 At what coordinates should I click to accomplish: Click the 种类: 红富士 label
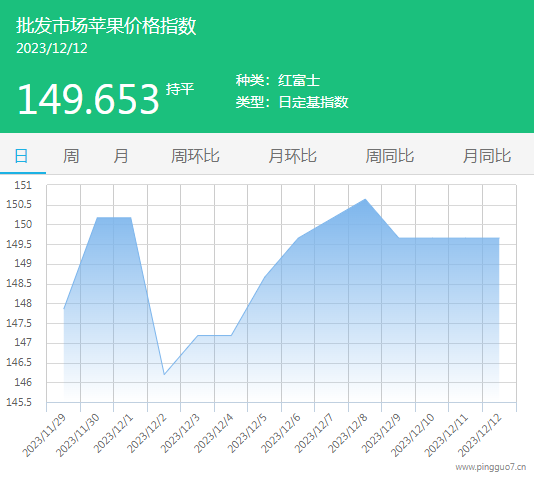point(278,80)
